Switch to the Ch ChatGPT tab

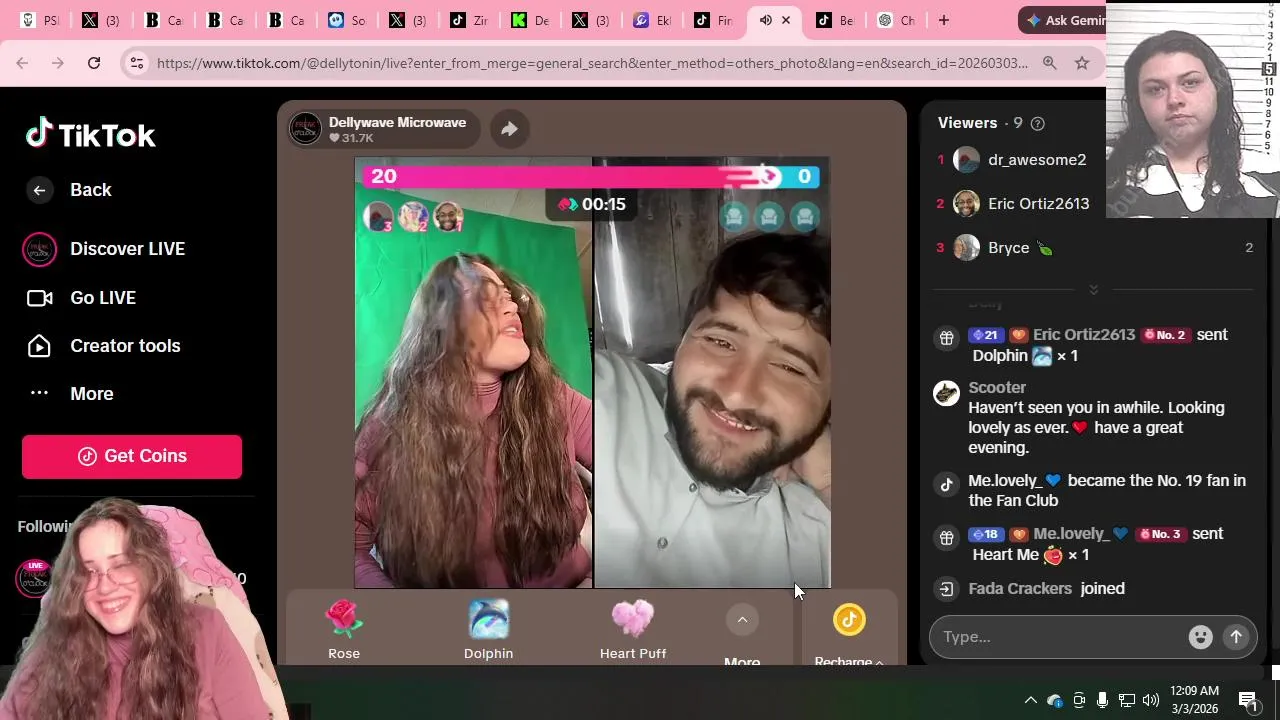tap(895, 20)
